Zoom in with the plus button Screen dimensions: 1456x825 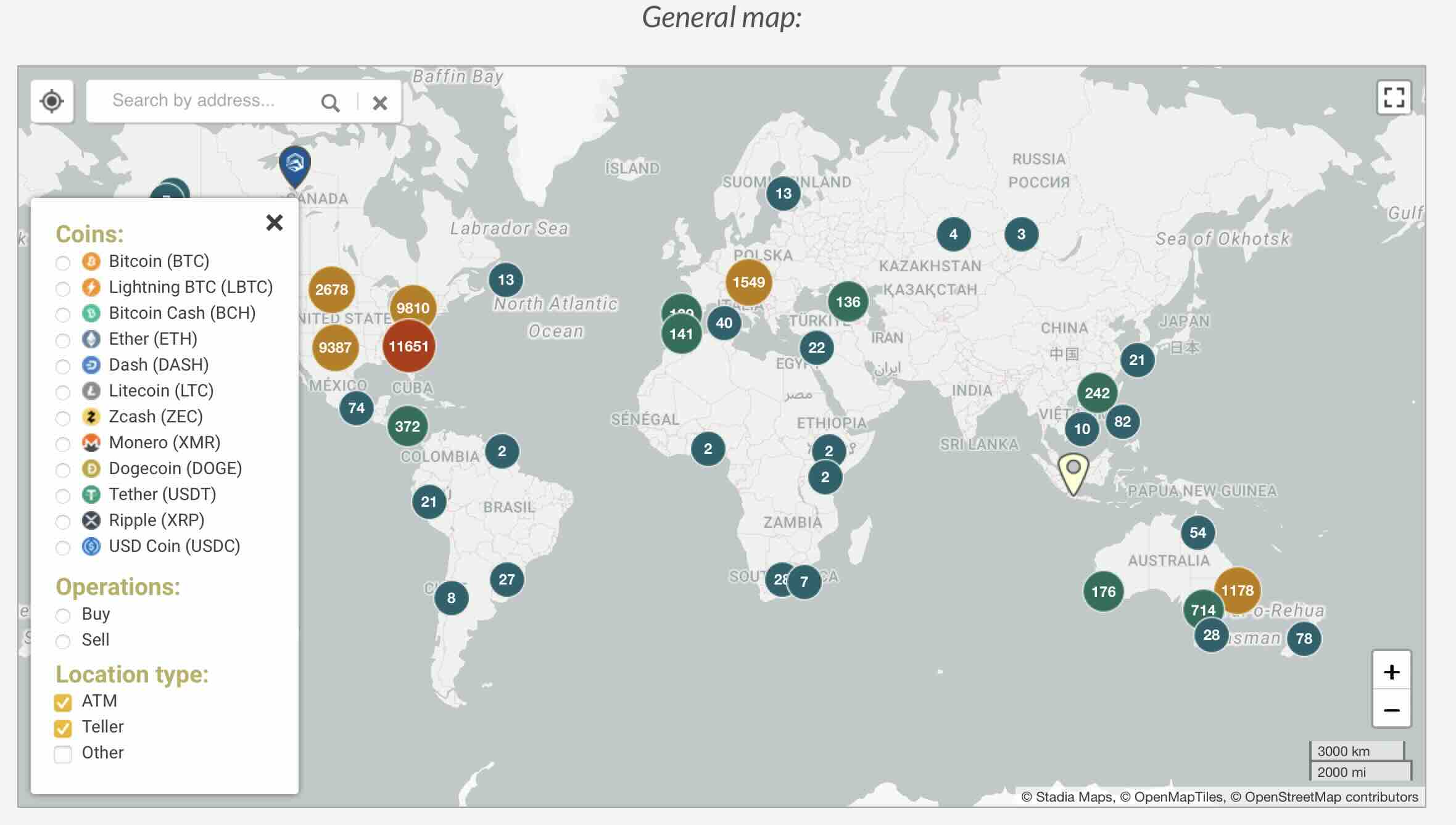point(1391,671)
